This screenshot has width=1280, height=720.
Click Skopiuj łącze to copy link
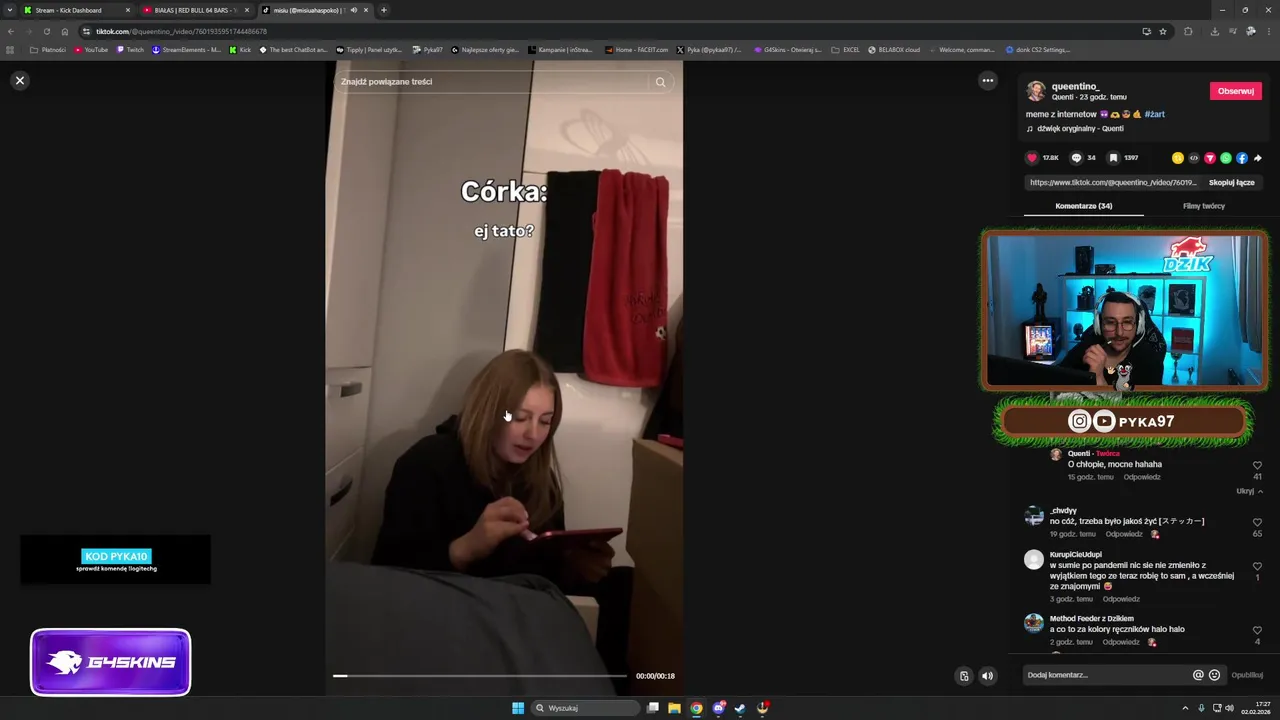click(1231, 183)
